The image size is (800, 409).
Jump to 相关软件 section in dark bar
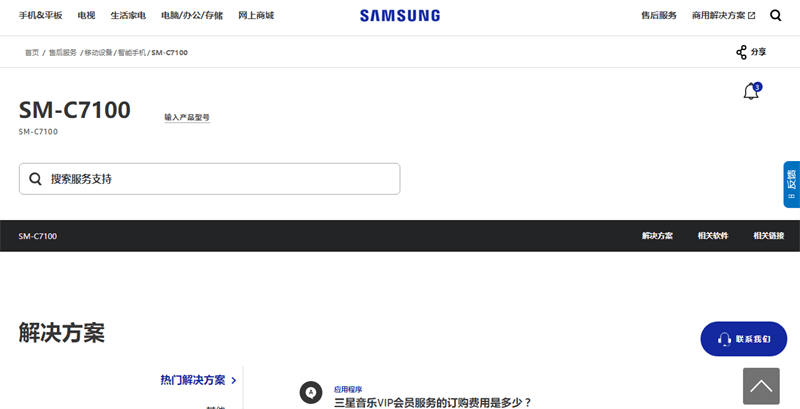713,236
